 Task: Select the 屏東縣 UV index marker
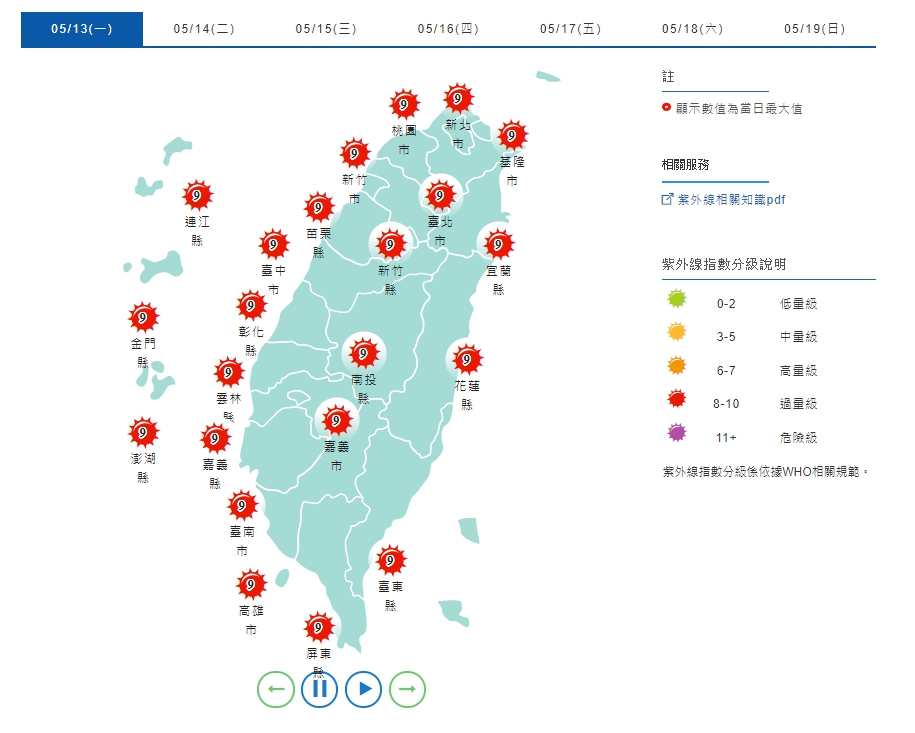(319, 627)
